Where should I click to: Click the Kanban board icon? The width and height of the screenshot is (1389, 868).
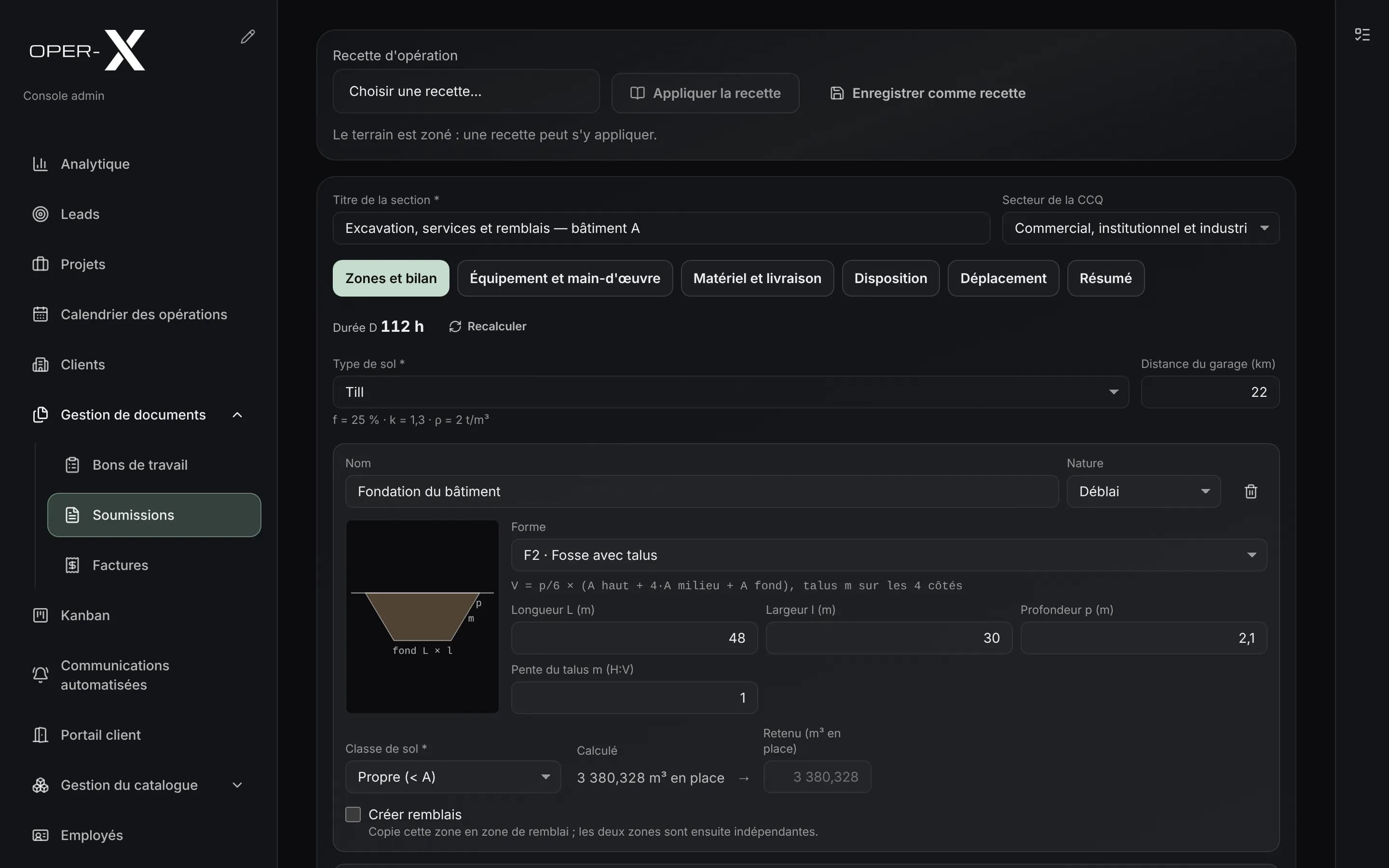coord(40,615)
